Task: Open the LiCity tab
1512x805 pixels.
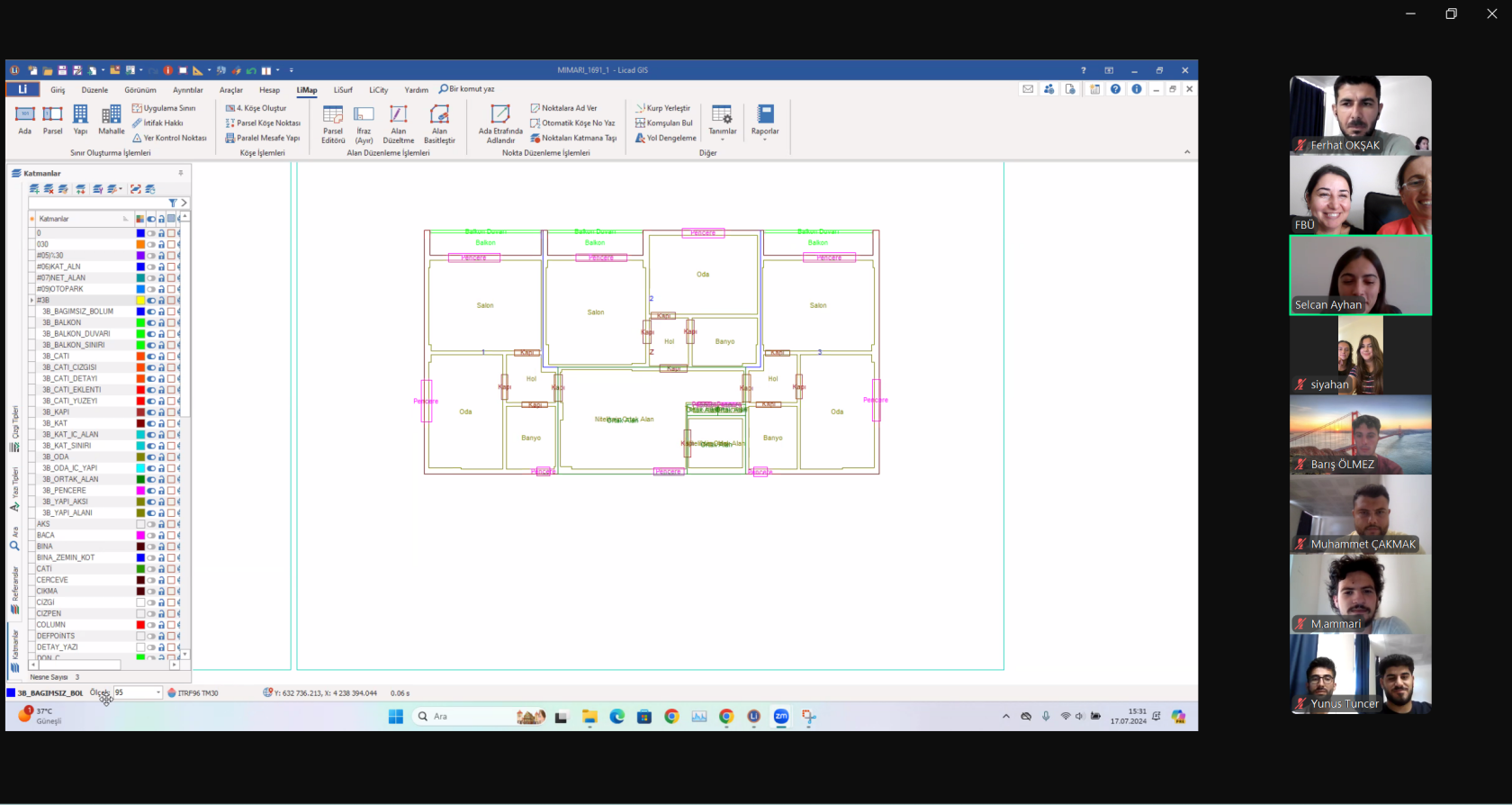Action: 378,90
